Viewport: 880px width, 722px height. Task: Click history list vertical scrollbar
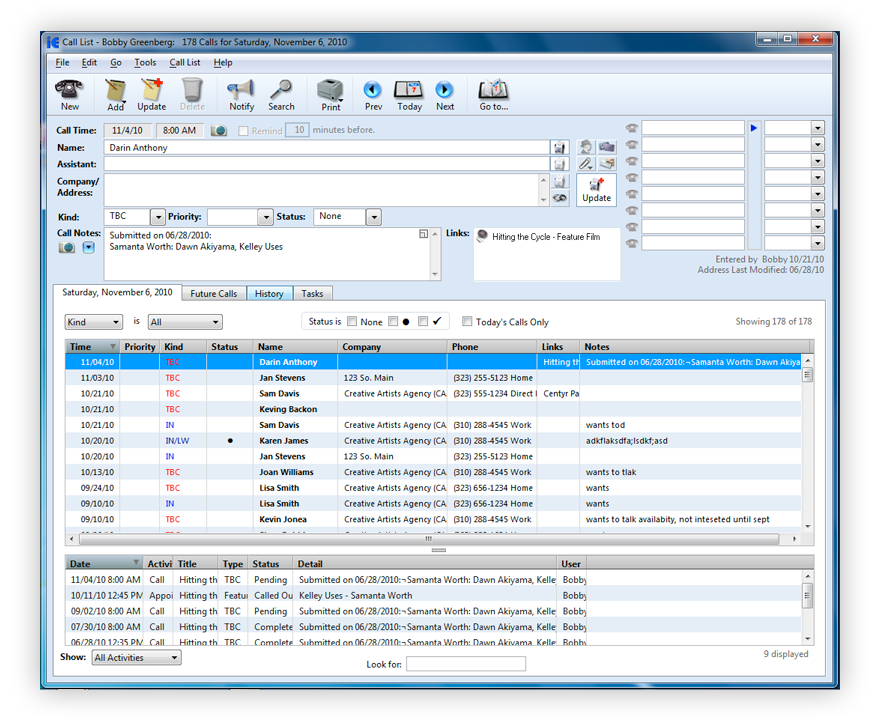pos(808,596)
